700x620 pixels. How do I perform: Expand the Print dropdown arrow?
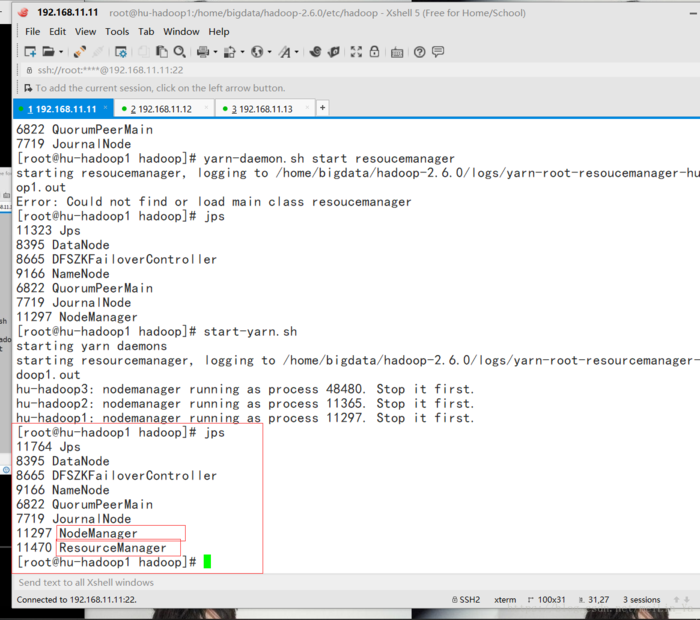click(x=215, y=52)
